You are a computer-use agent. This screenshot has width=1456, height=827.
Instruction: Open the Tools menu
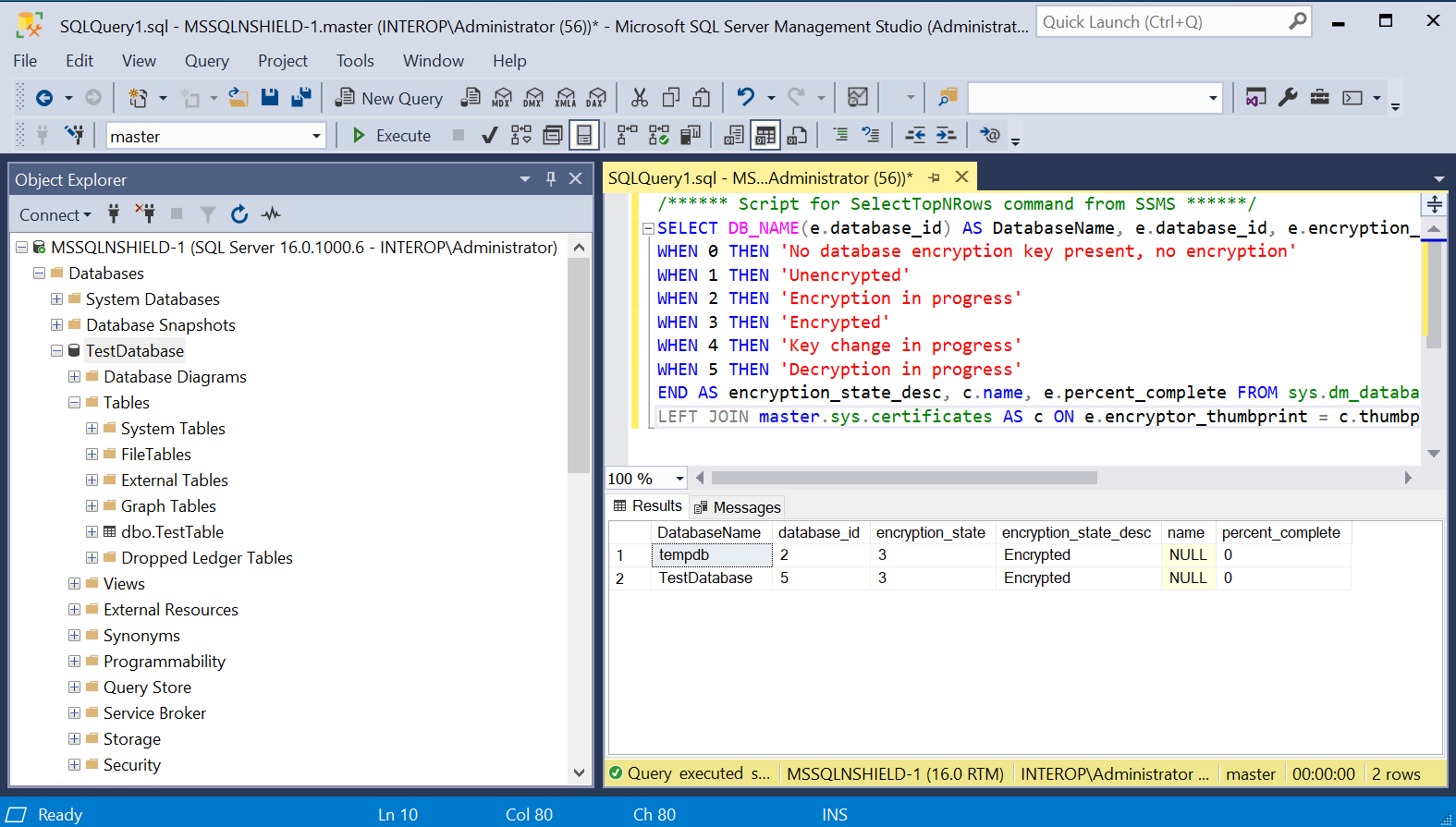(x=355, y=61)
